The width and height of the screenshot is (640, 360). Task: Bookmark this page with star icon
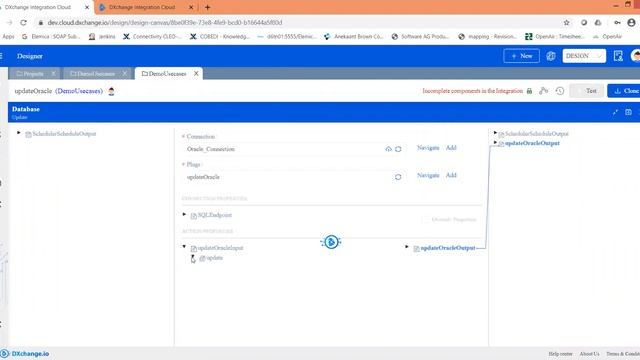567,23
